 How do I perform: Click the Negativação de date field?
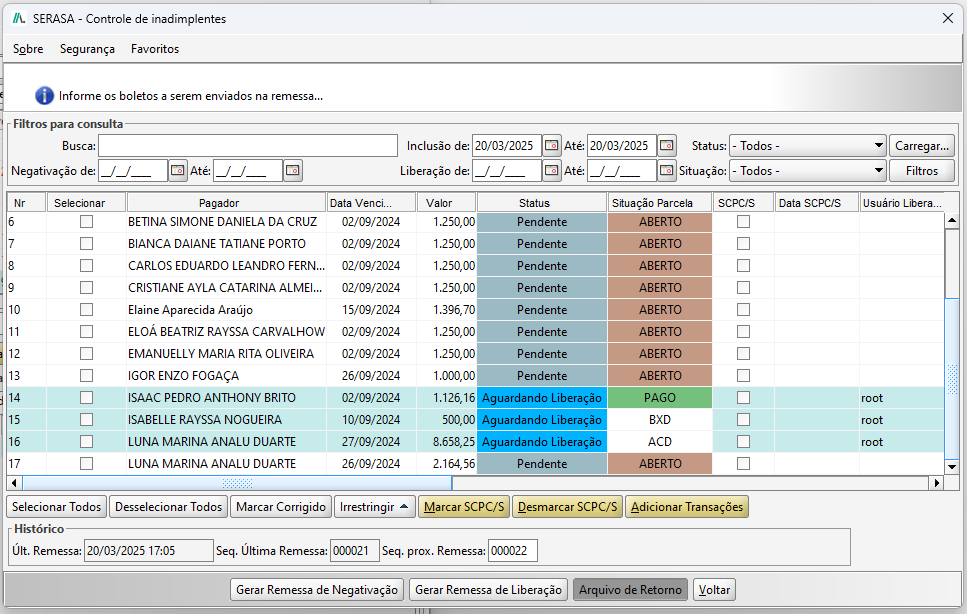pyautogui.click(x=133, y=171)
